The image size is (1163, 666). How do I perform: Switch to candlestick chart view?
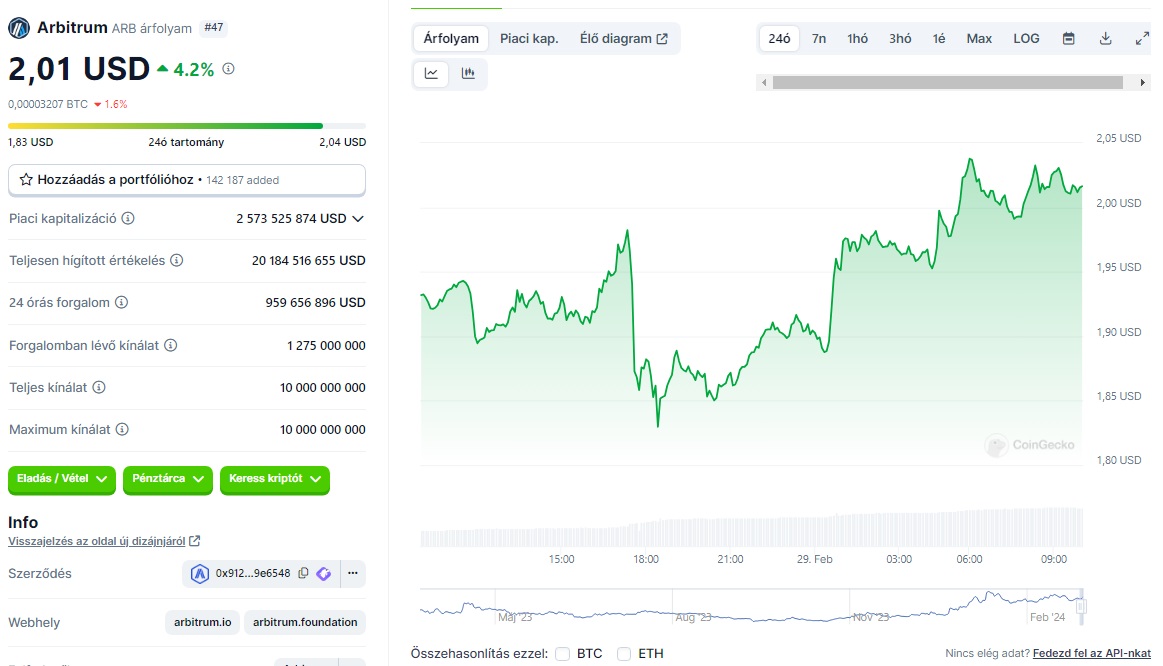468,73
